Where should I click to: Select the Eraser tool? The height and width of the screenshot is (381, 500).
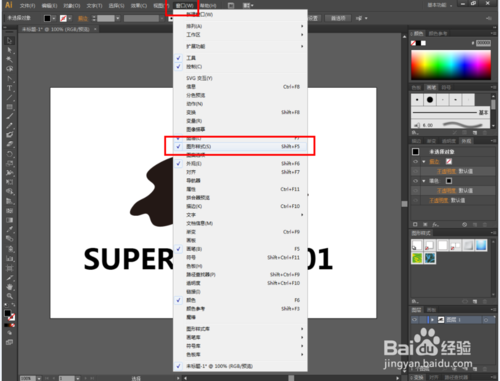[x=9, y=144]
